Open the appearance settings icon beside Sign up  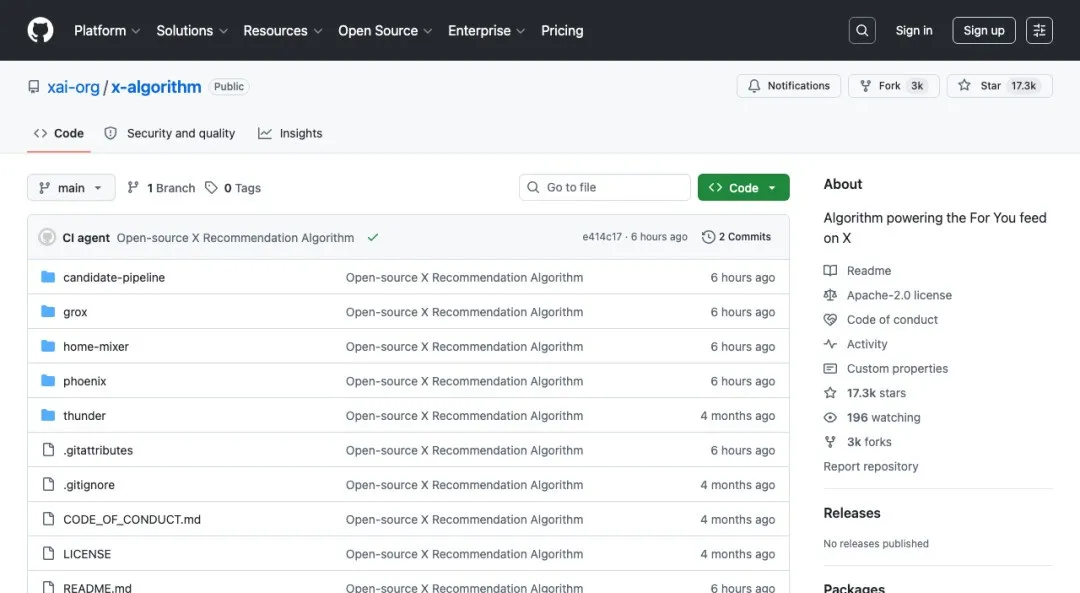[x=1039, y=30]
